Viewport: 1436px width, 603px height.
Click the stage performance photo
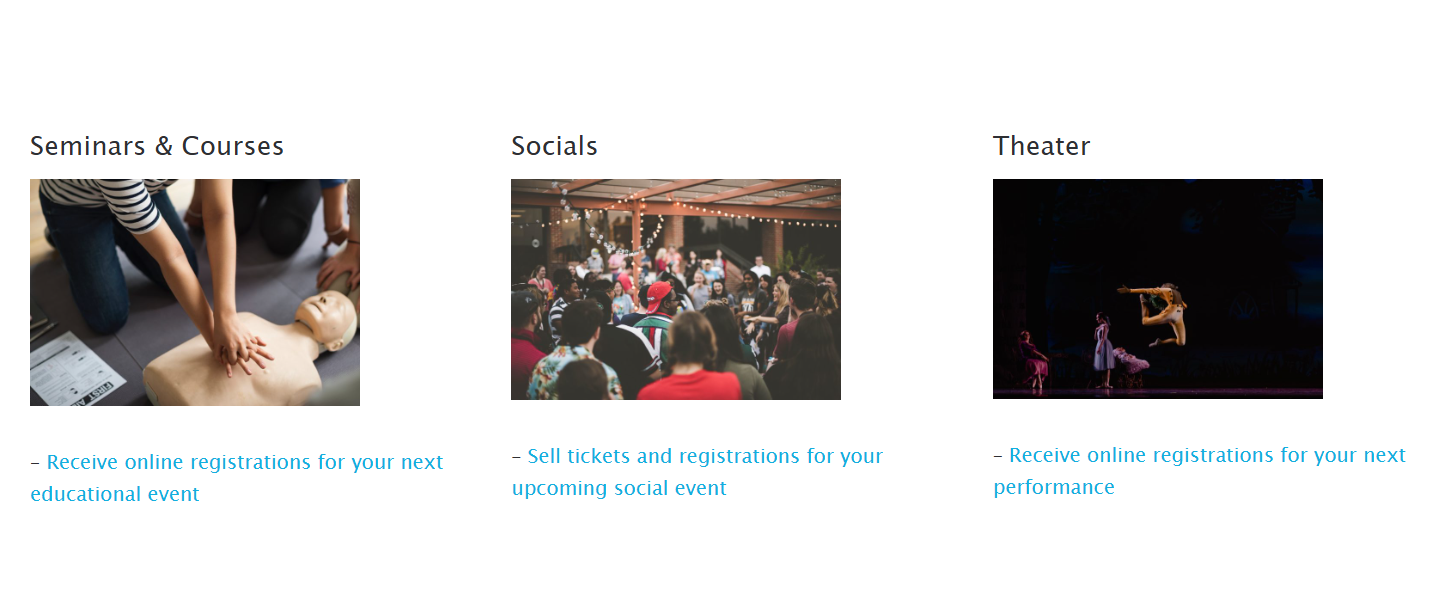[1157, 289]
